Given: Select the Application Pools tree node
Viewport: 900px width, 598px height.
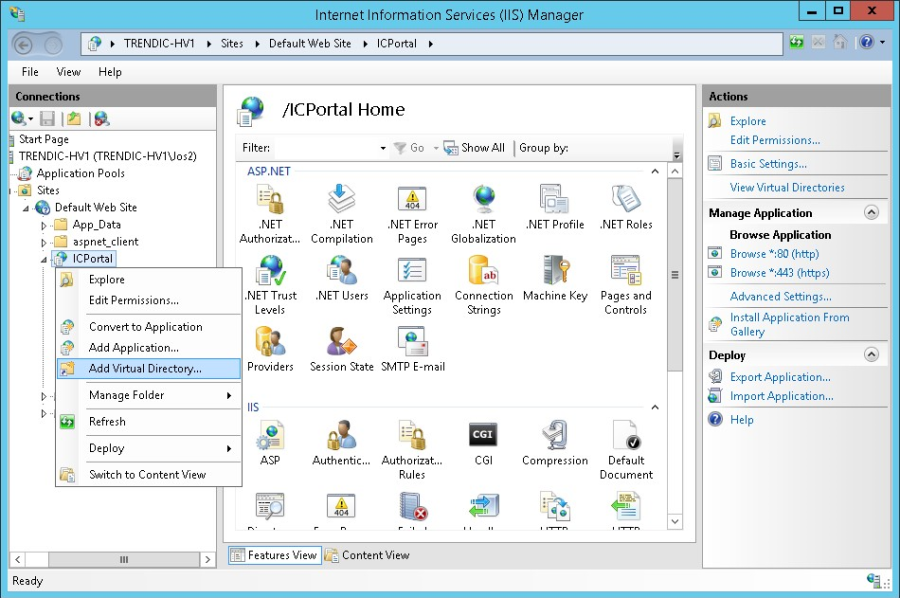Looking at the screenshot, I should point(80,173).
